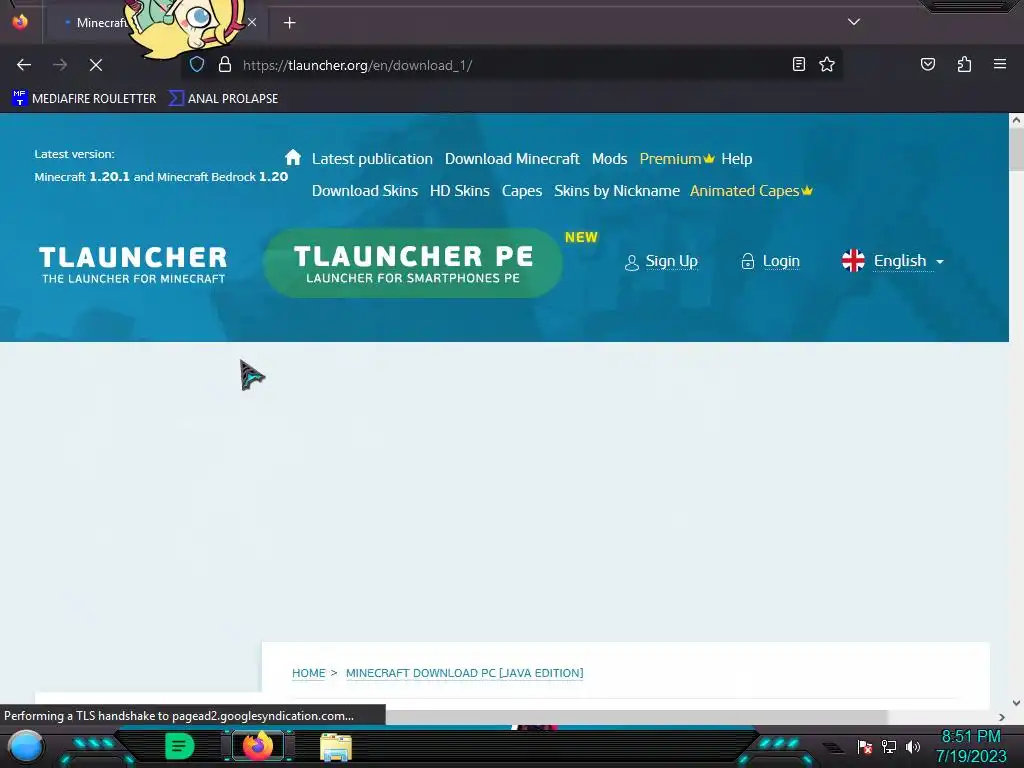This screenshot has width=1024, height=768.
Task: Click the Firefox back arrow button
Action: point(24,65)
